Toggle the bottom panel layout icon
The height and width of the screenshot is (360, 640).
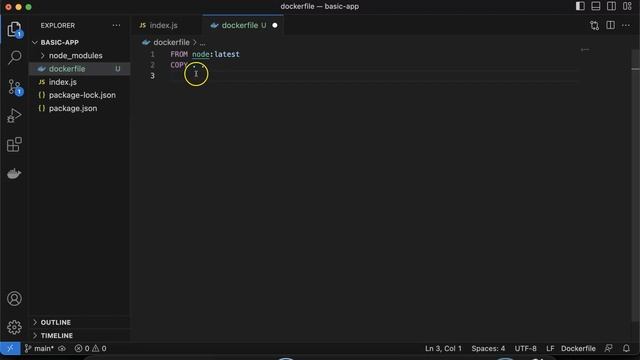point(596,6)
